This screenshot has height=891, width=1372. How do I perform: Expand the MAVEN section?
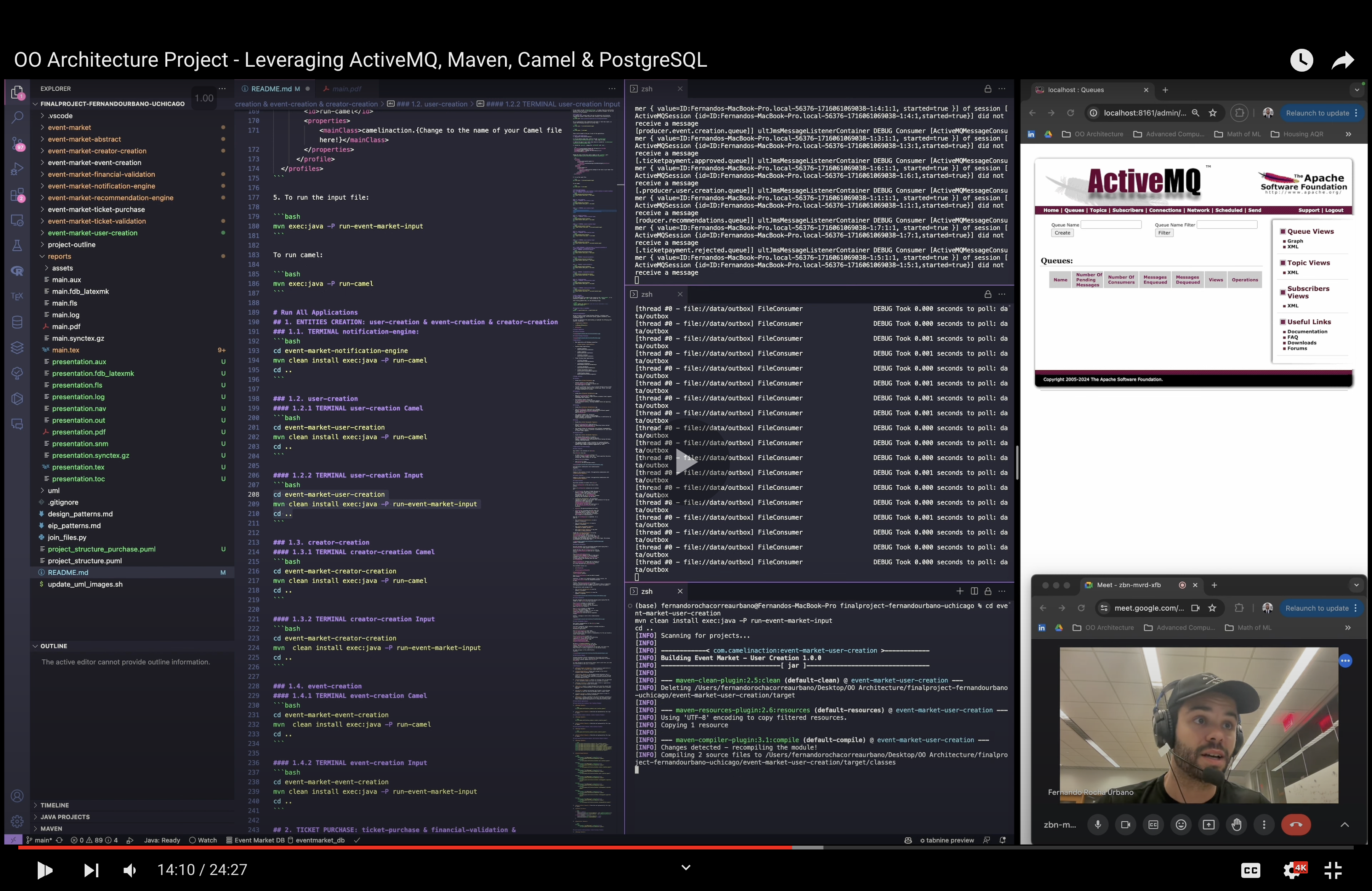(x=132, y=829)
